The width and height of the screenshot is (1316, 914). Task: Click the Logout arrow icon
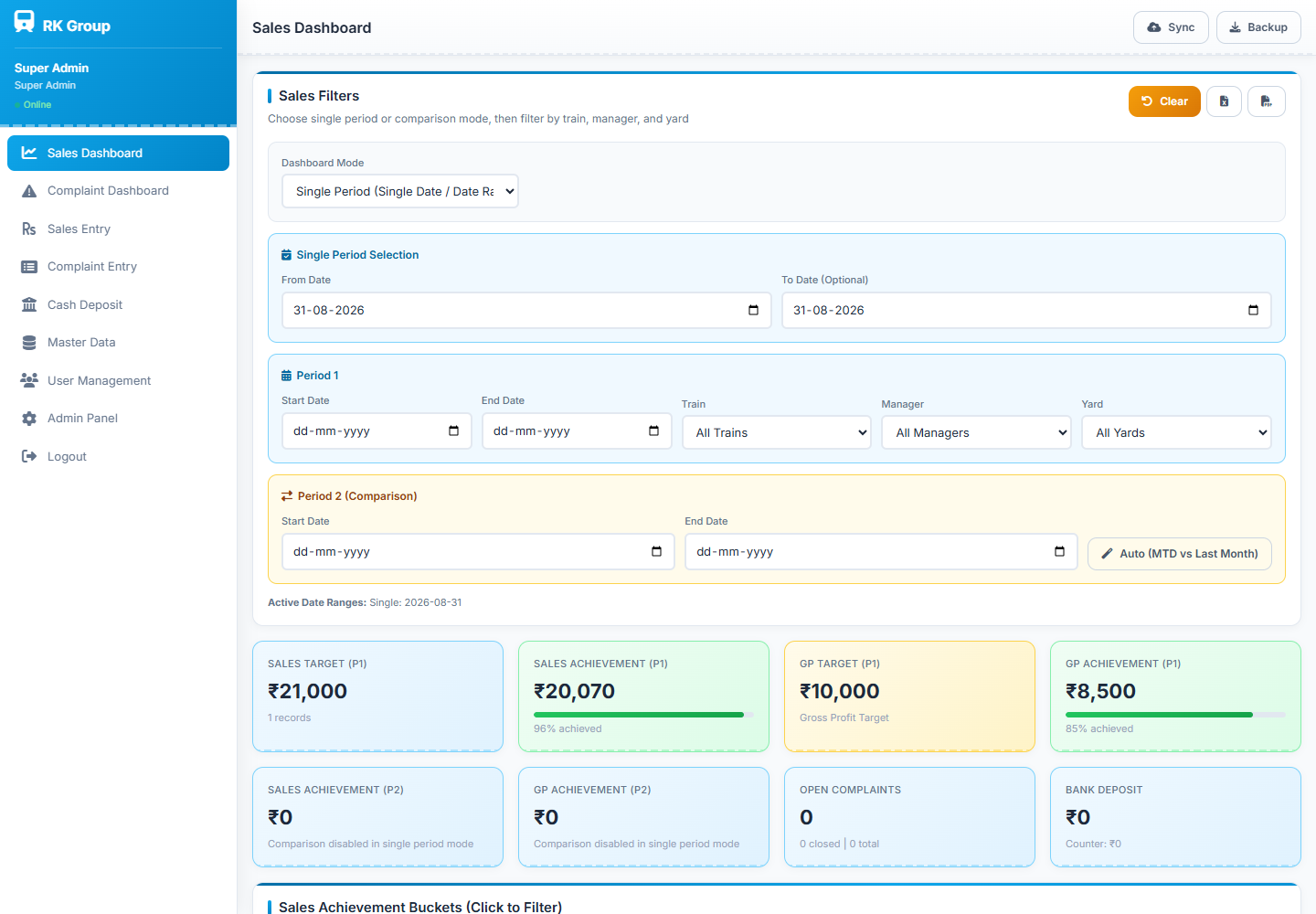point(29,456)
